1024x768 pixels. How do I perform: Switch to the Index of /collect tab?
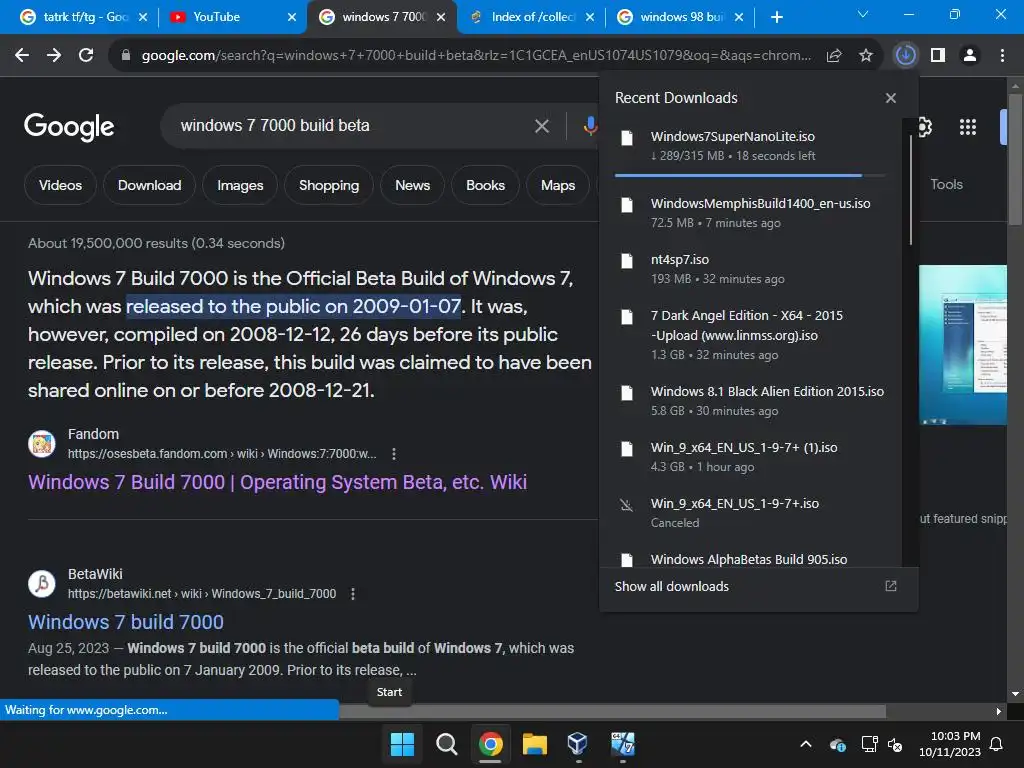pos(533,17)
